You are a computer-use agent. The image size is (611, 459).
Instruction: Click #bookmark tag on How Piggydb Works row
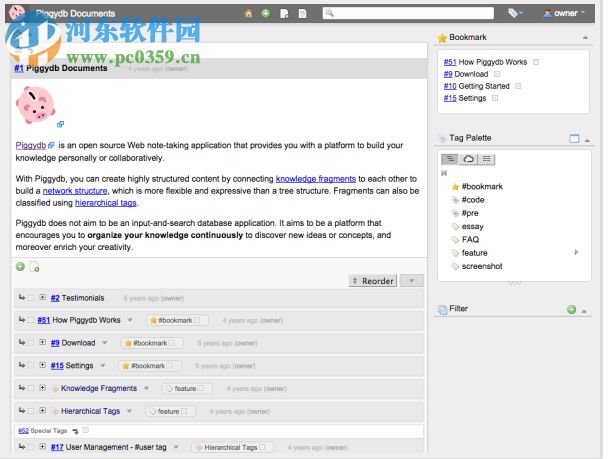pos(175,320)
